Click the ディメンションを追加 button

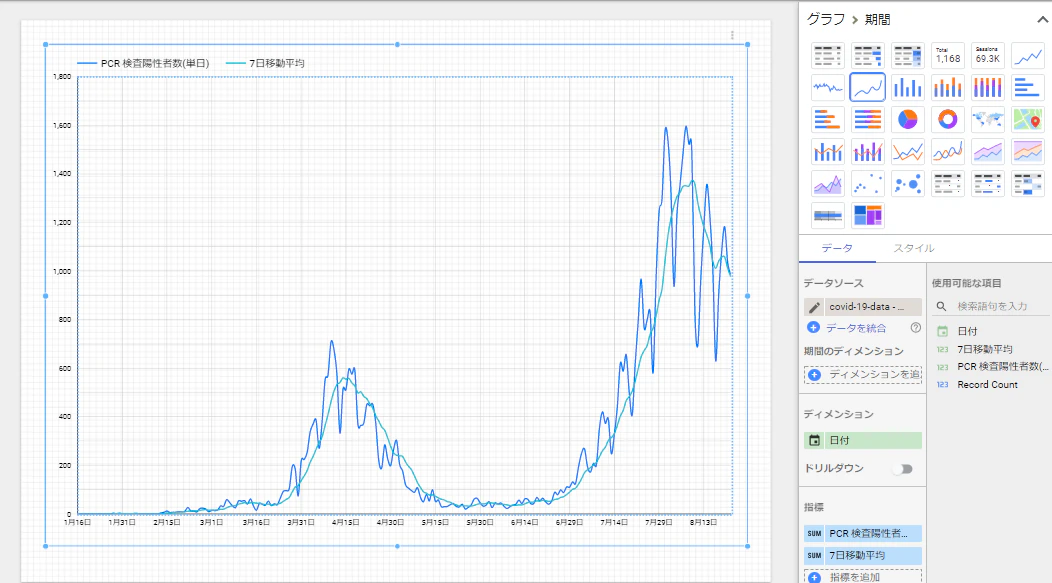click(x=863, y=374)
